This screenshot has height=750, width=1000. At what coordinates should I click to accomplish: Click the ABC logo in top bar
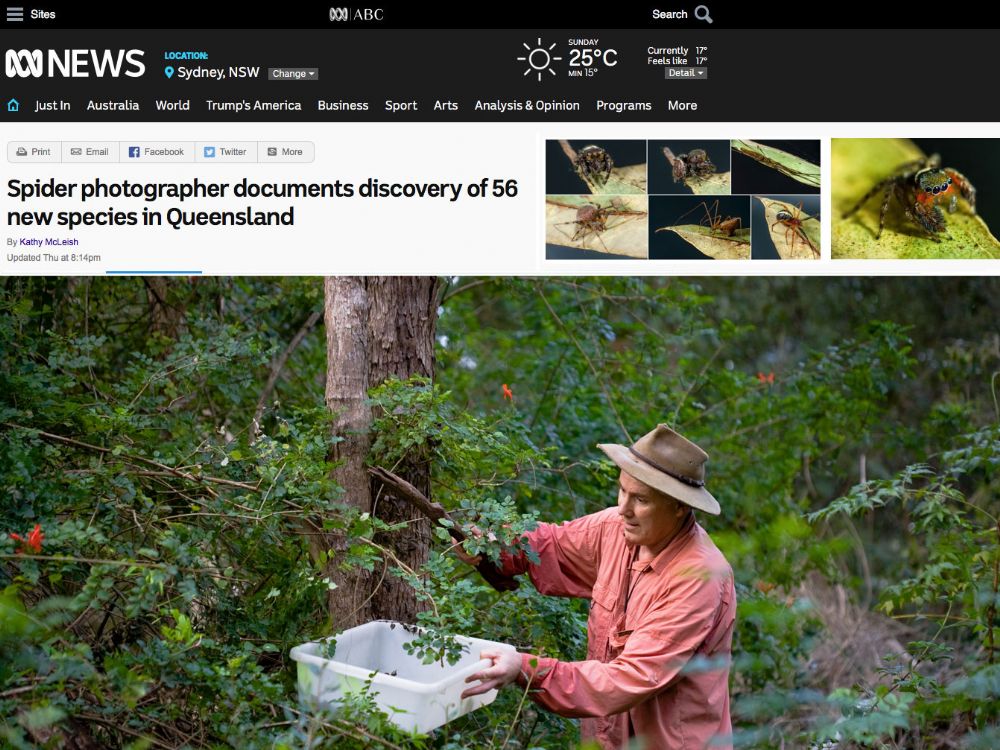point(356,14)
